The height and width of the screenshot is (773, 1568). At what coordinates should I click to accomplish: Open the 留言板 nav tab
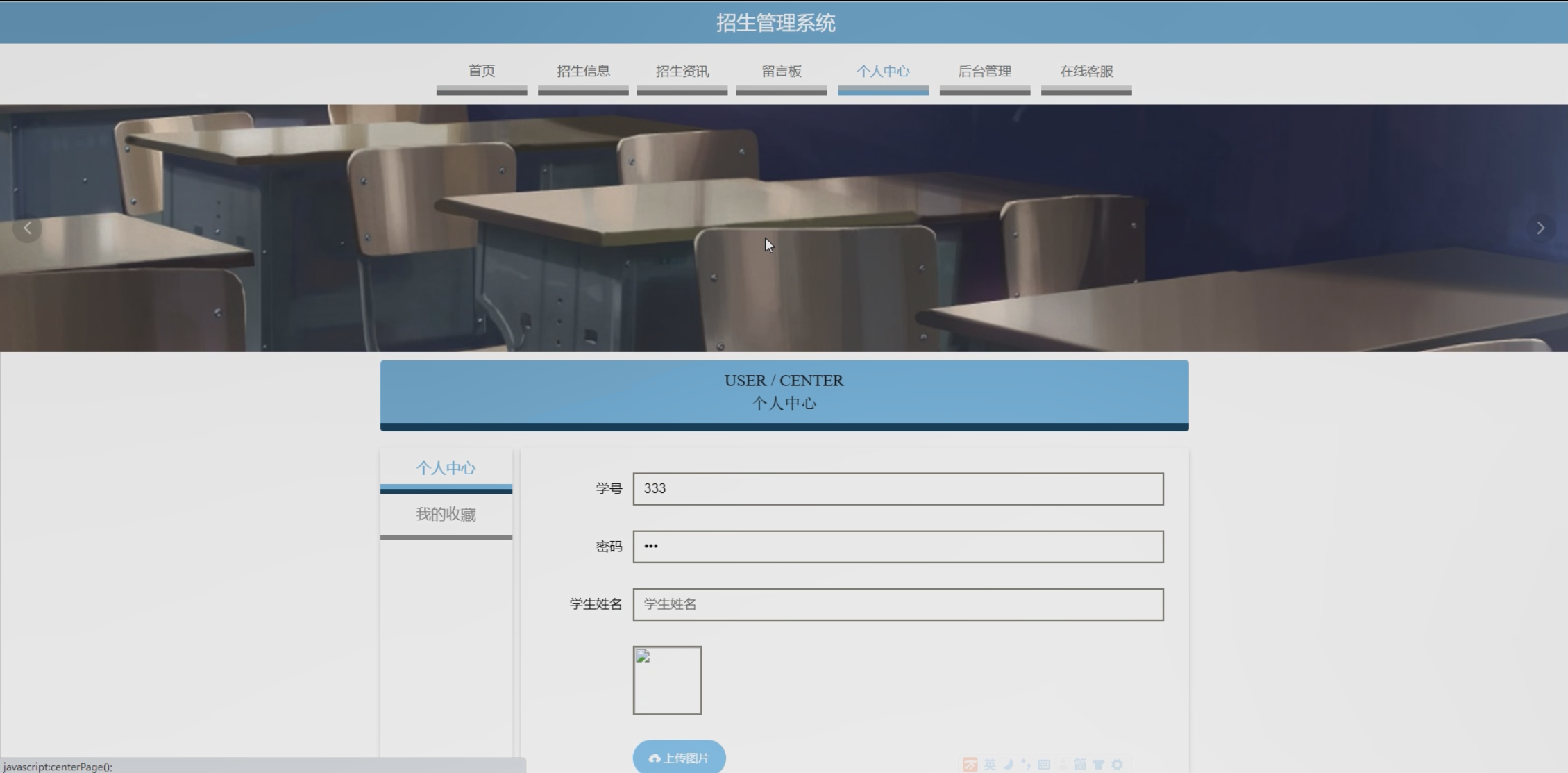coord(781,72)
